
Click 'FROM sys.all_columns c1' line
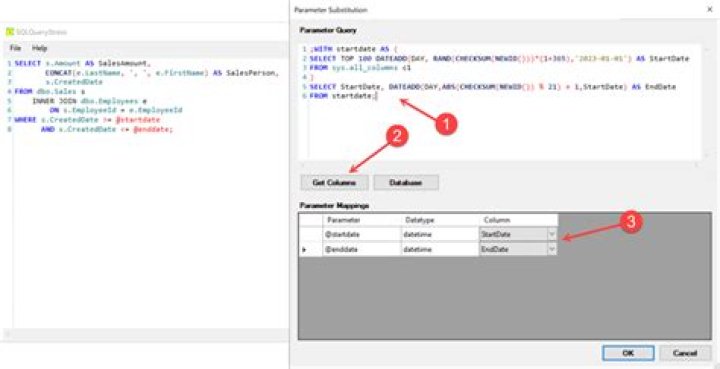(x=360, y=67)
